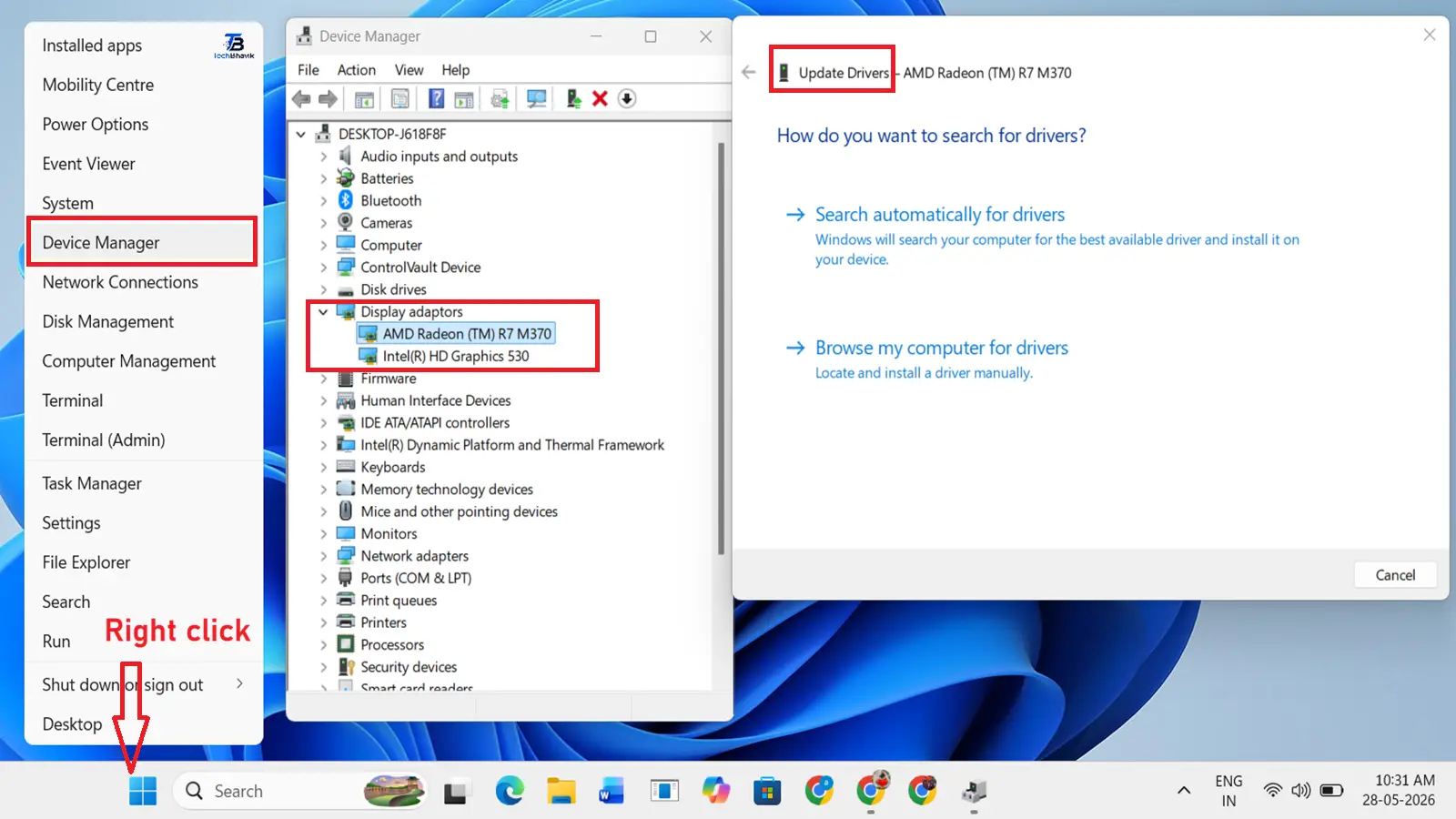Select Device Manager in the Start context menu

coord(142,242)
